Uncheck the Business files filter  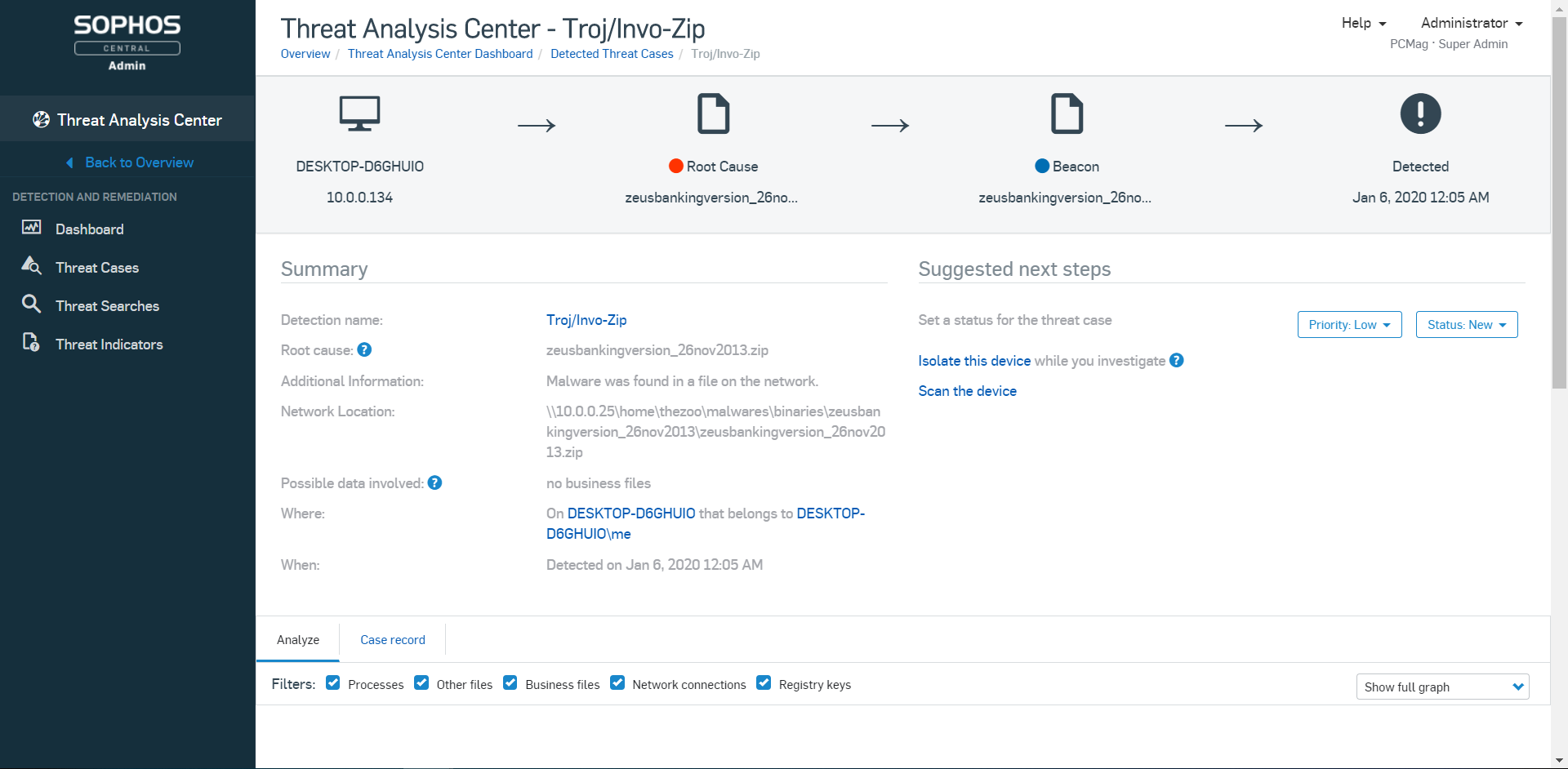click(510, 683)
